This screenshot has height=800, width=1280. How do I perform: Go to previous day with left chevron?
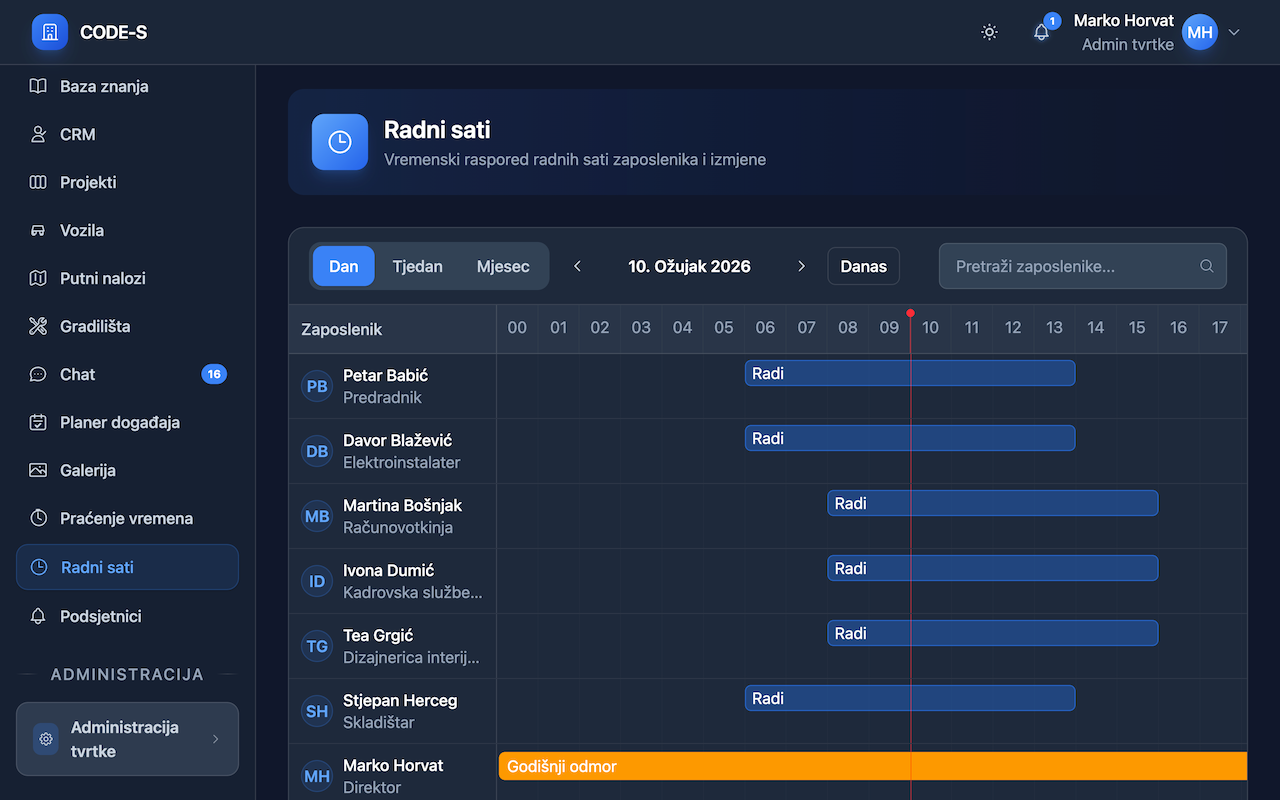tap(577, 266)
